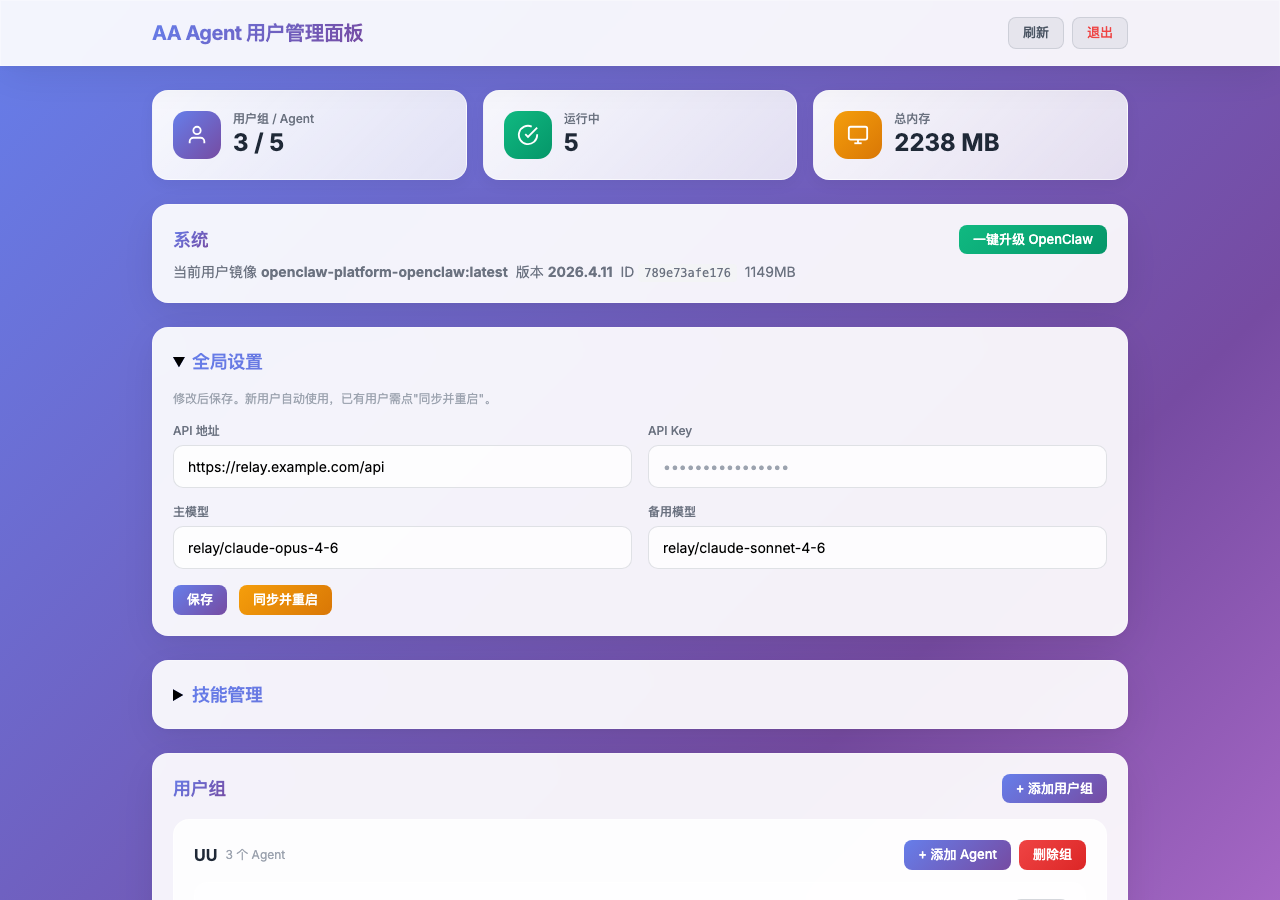Click 添加 Agent in the UU group

(x=957, y=854)
